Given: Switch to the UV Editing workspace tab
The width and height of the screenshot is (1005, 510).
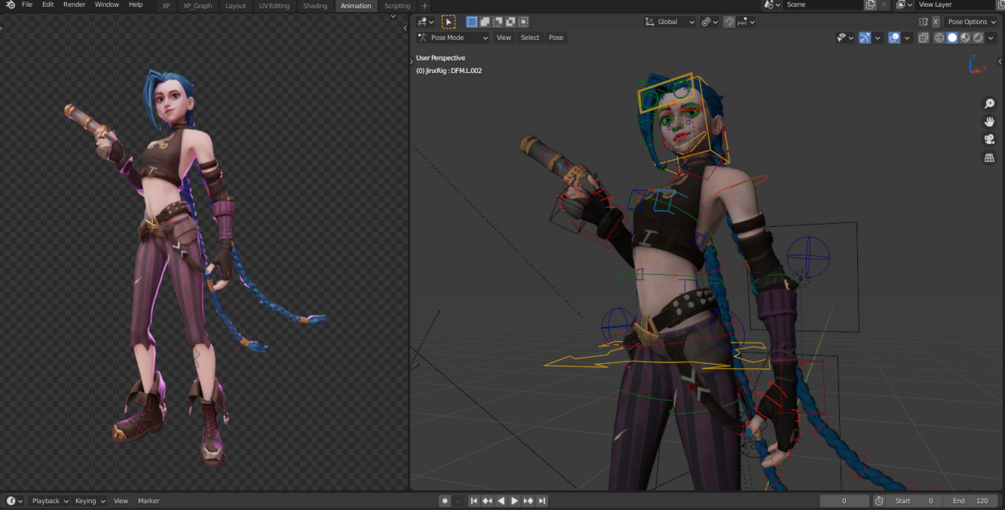Looking at the screenshot, I should 274,6.
